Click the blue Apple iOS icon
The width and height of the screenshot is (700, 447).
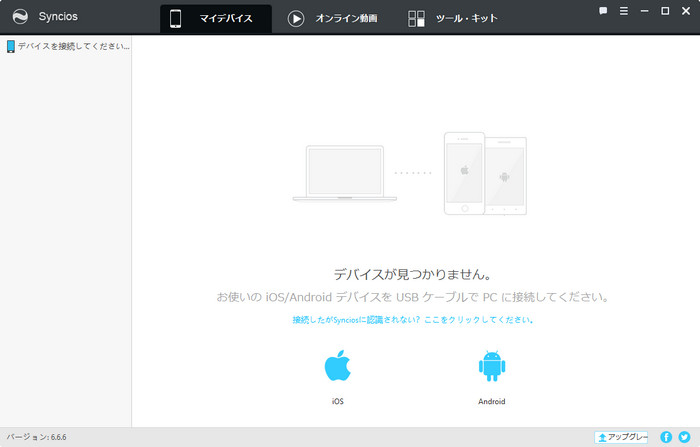click(338, 365)
